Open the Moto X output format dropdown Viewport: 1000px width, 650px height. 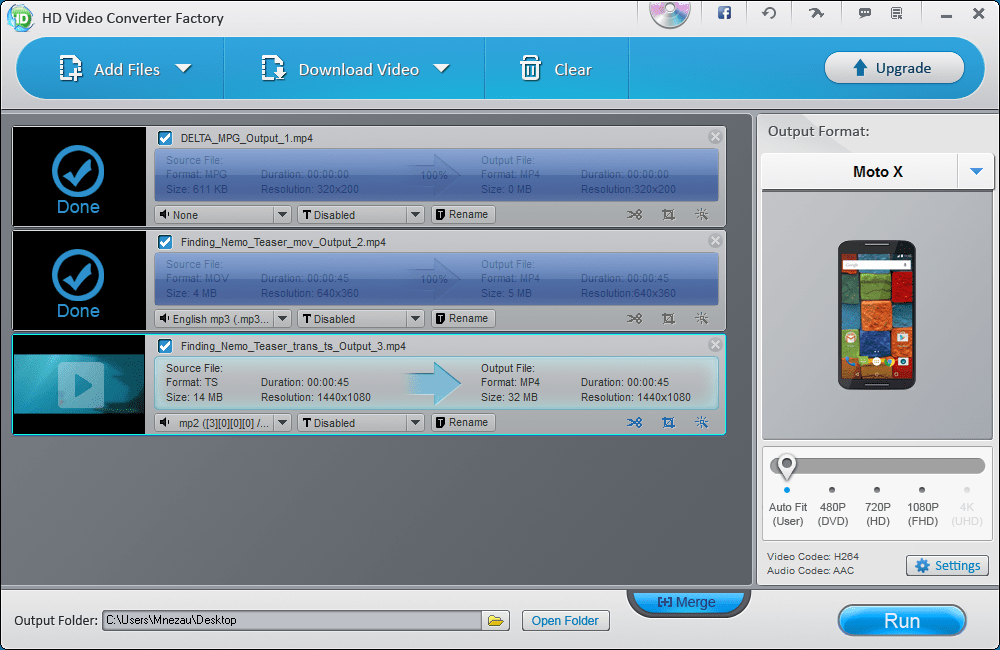pyautogui.click(x=975, y=171)
